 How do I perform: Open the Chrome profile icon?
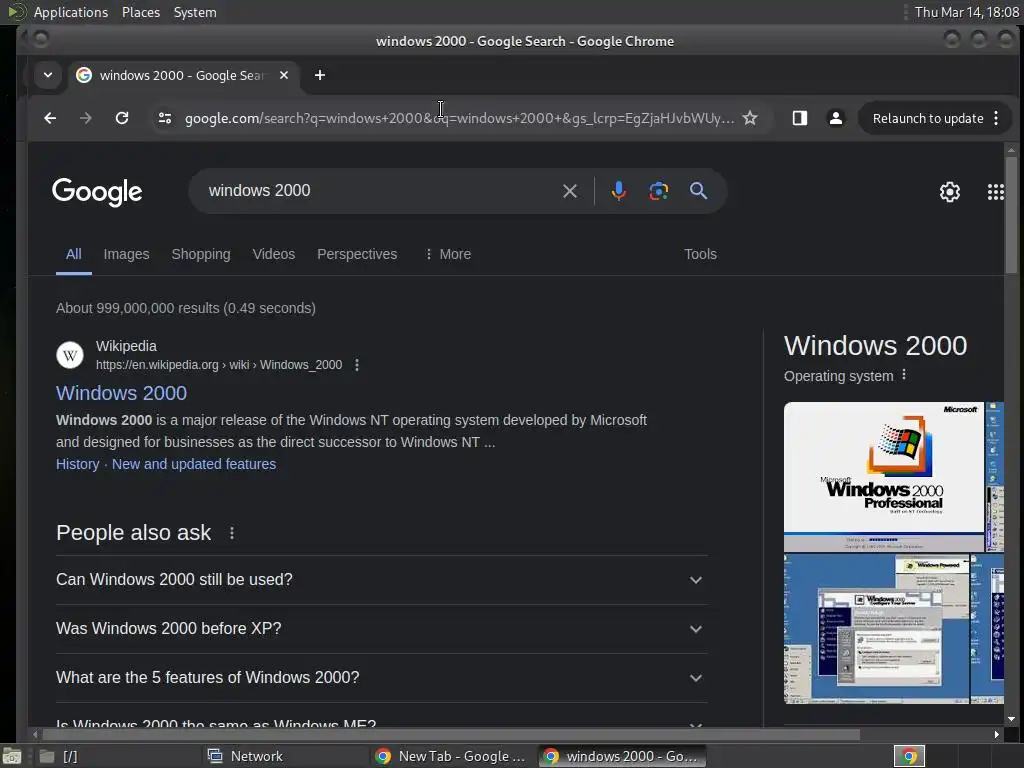pyautogui.click(x=835, y=118)
